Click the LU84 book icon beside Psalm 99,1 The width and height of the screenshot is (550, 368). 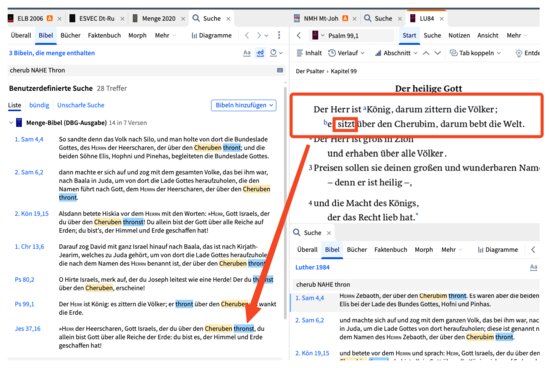click(315, 35)
